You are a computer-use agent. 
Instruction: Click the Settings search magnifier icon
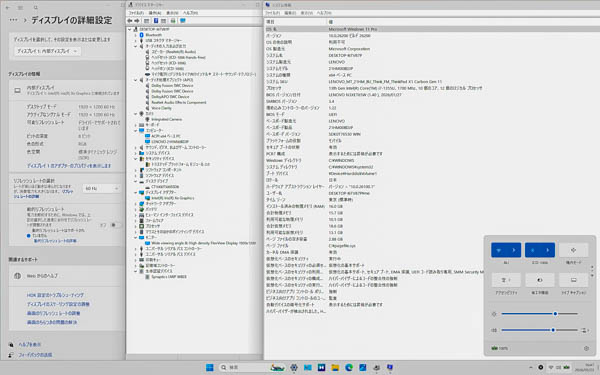pyautogui.click(x=35, y=8)
